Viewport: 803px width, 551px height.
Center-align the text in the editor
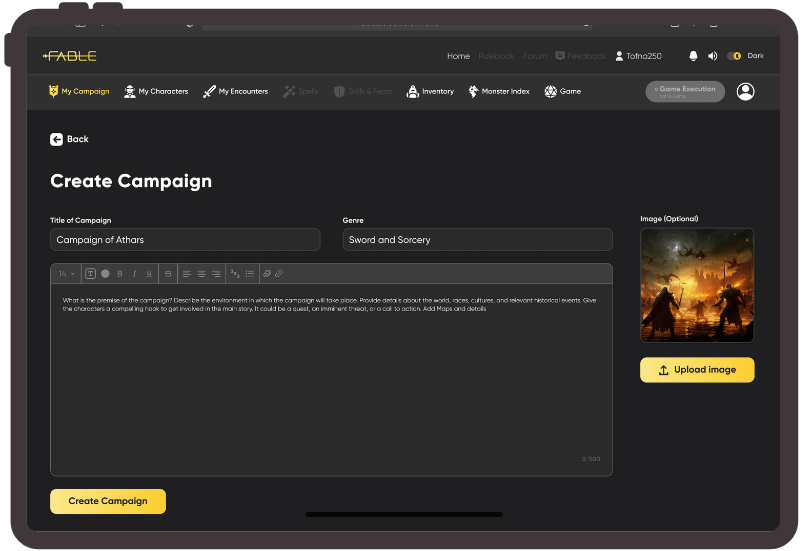point(201,273)
